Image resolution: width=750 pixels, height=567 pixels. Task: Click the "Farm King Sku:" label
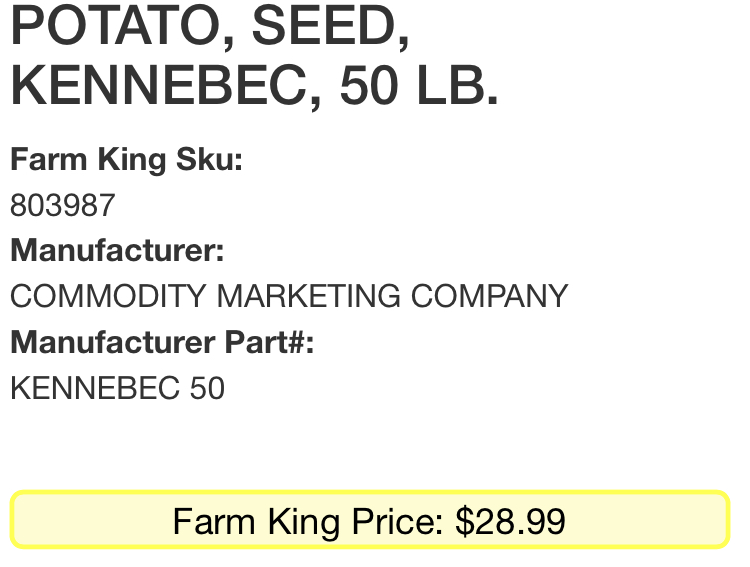[x=126, y=160]
